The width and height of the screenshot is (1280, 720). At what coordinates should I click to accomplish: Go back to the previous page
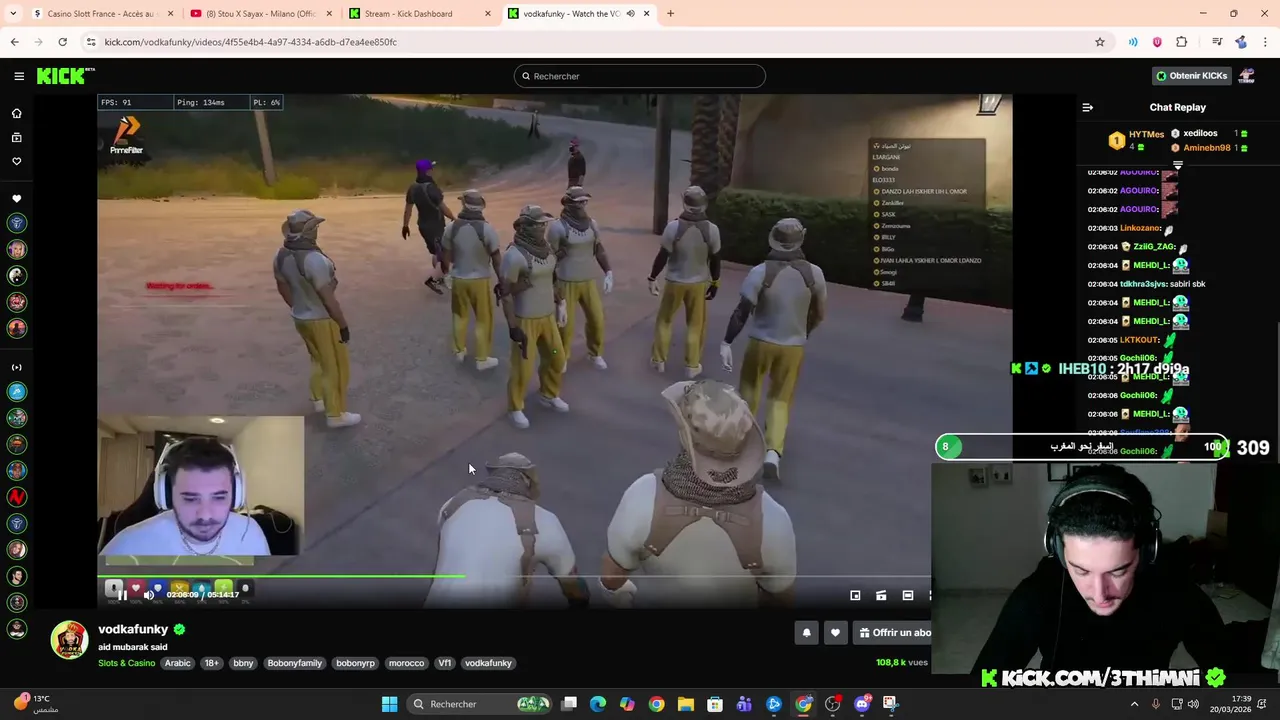click(14, 42)
